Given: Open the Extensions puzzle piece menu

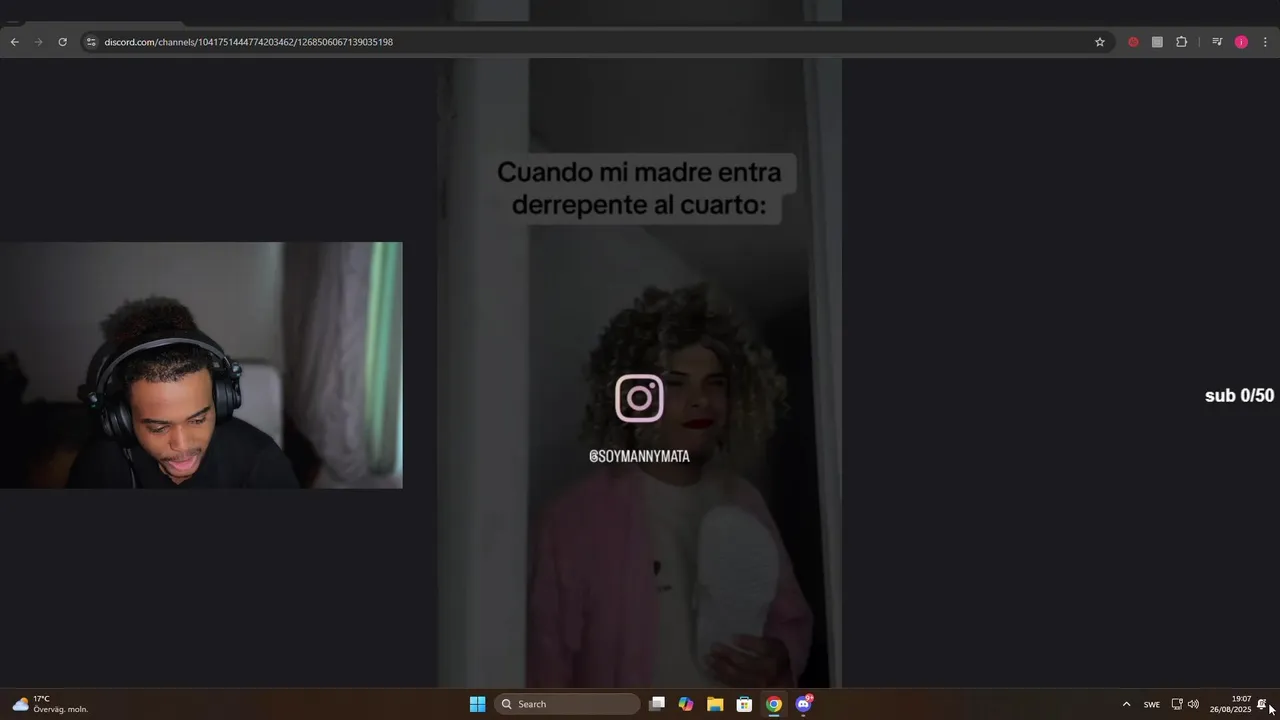Looking at the screenshot, I should 1181,42.
